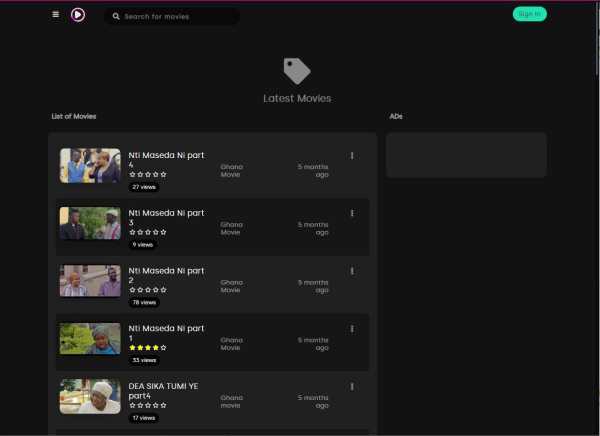The image size is (600, 436).
Task: Open more options for Nti Maseda Ni part 2
Action: [352, 271]
